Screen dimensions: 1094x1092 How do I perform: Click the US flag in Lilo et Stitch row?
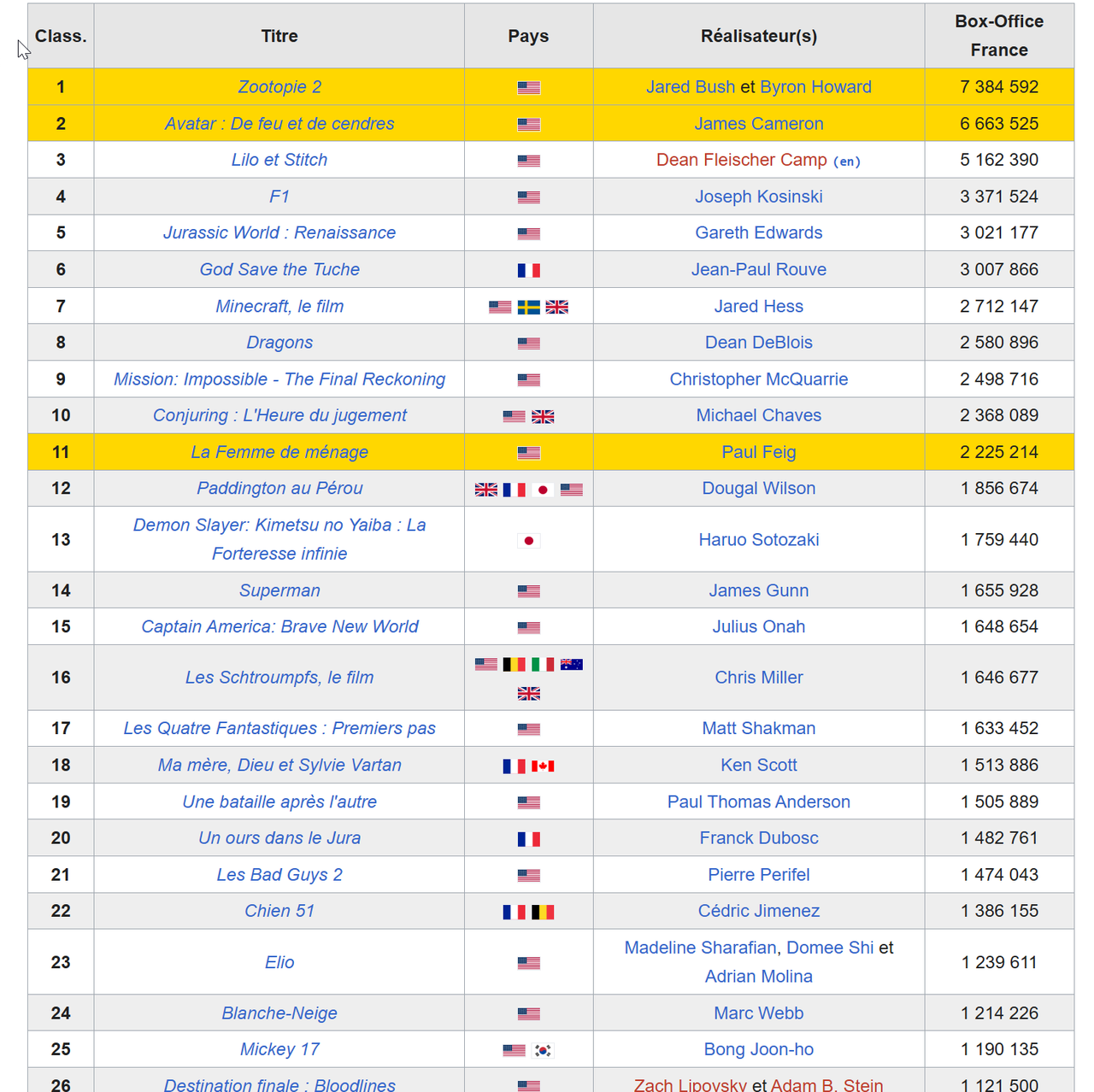point(529,161)
